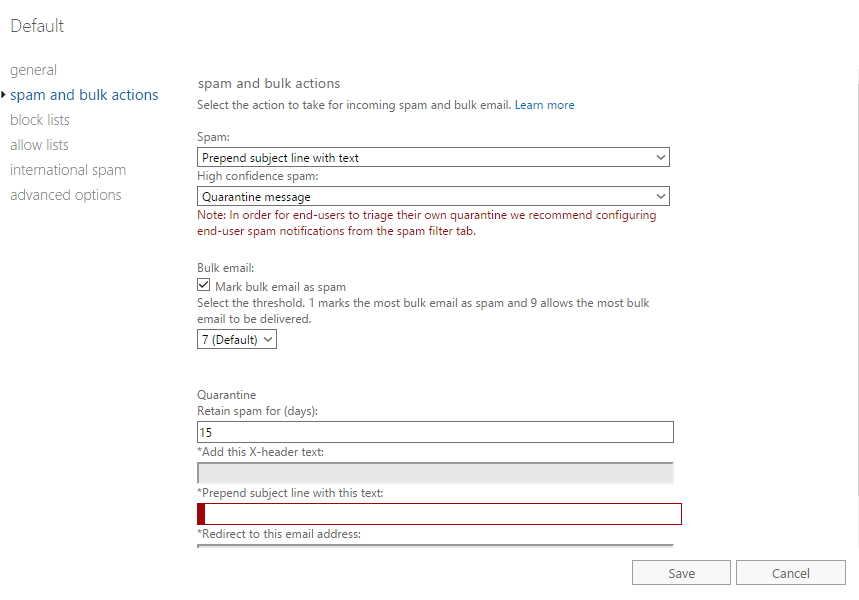Image resolution: width=859 pixels, height=600 pixels.
Task: Open the general settings tab
Action: 33,70
